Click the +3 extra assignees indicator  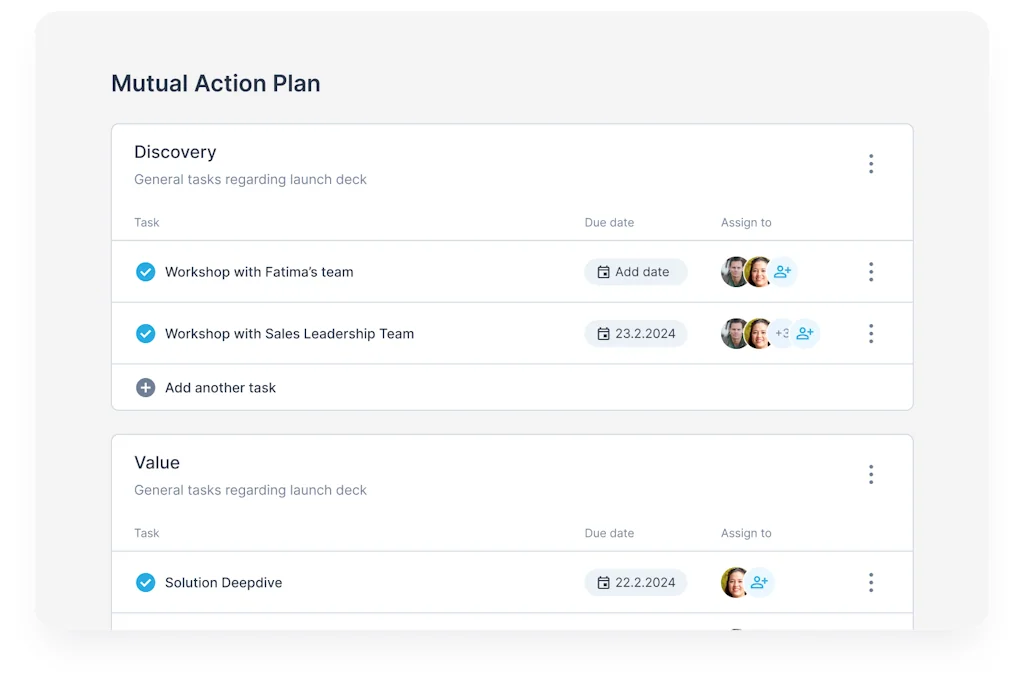point(782,333)
